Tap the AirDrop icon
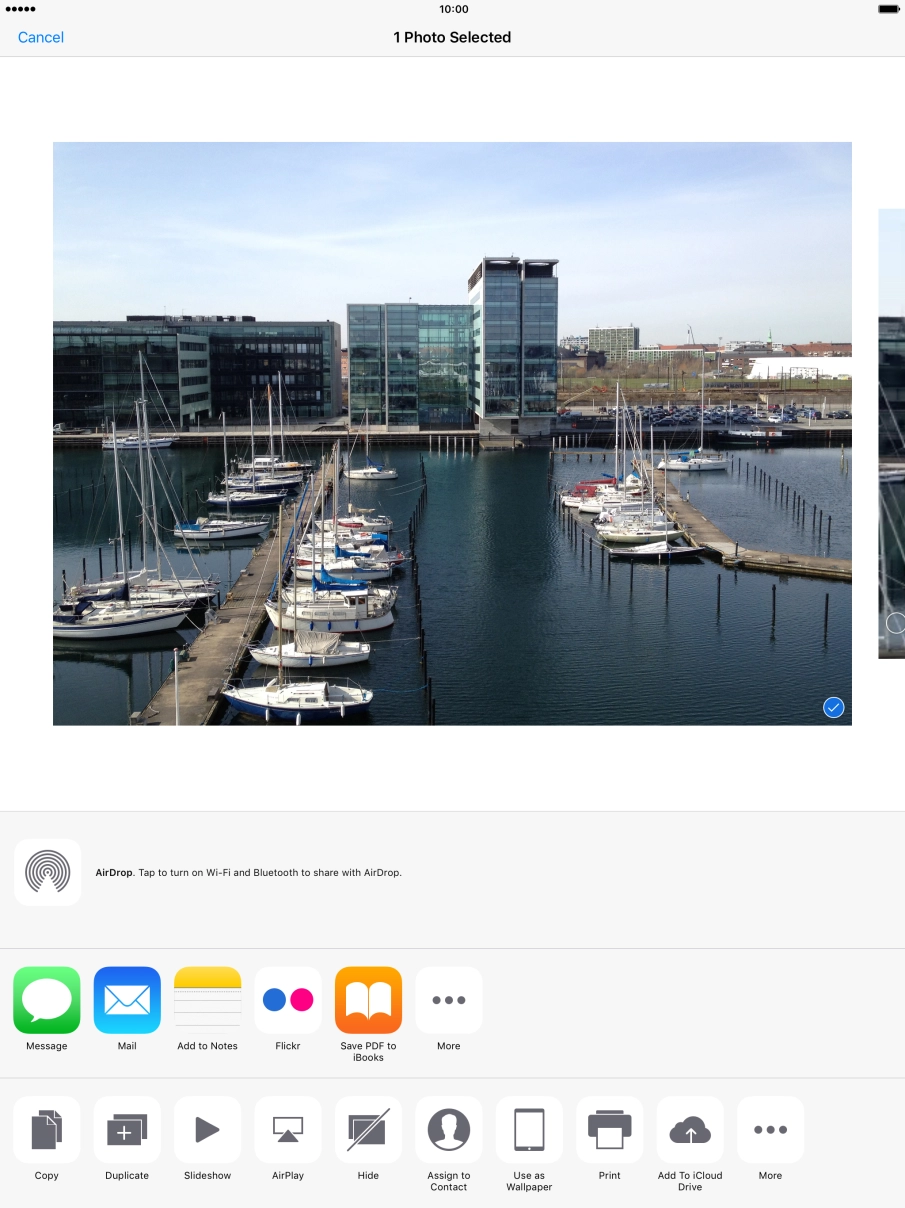The width and height of the screenshot is (905, 1208). click(48, 872)
